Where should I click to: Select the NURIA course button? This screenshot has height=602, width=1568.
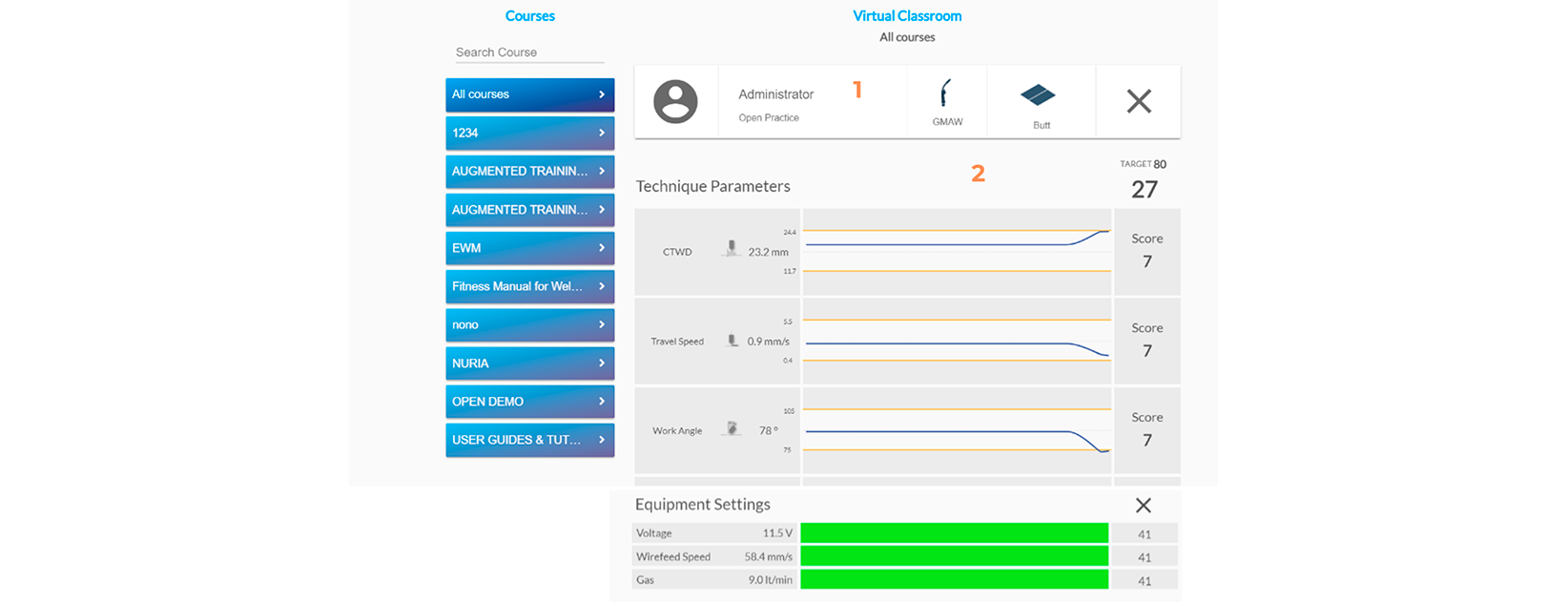coord(529,363)
